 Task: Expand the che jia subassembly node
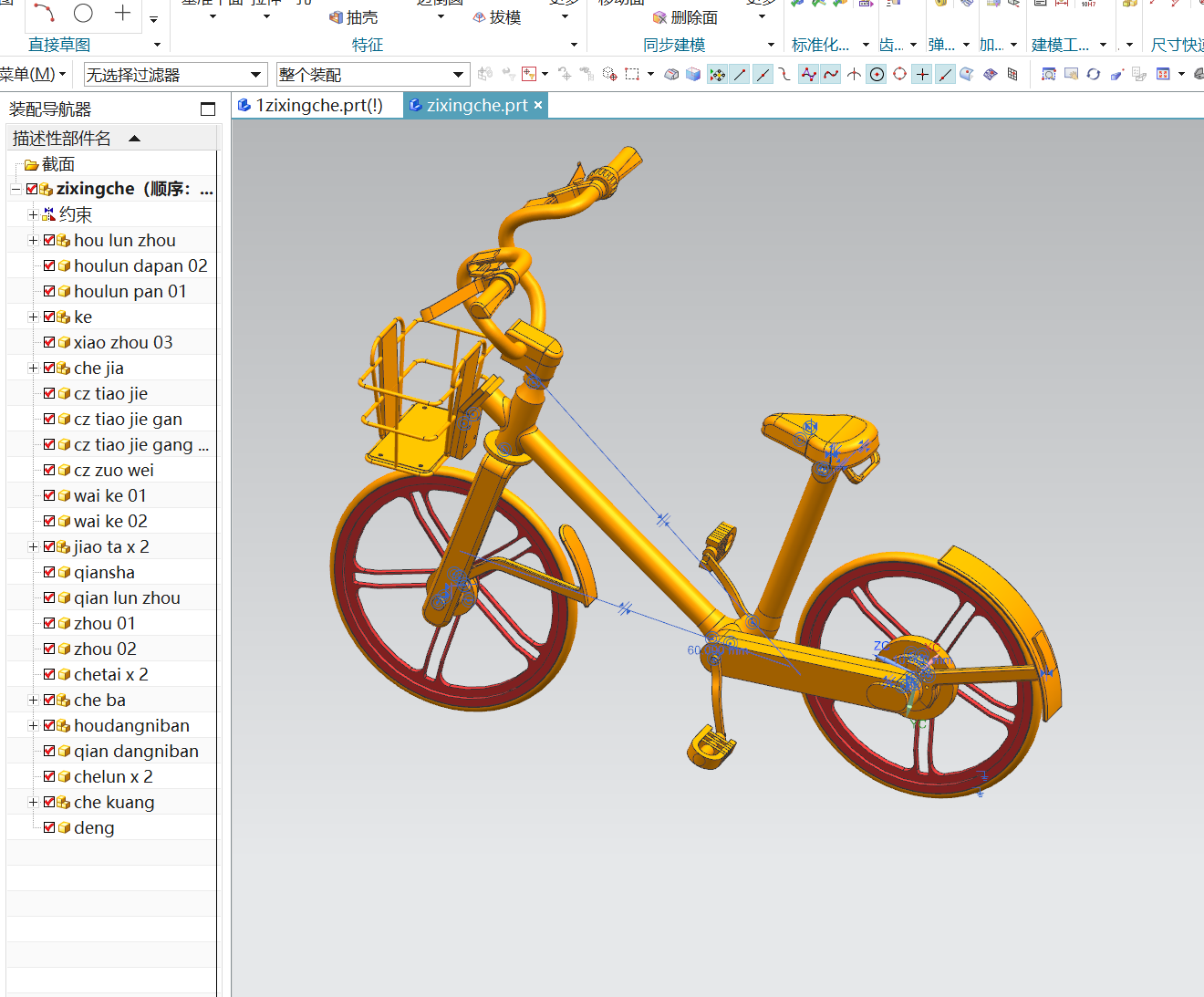coord(33,369)
